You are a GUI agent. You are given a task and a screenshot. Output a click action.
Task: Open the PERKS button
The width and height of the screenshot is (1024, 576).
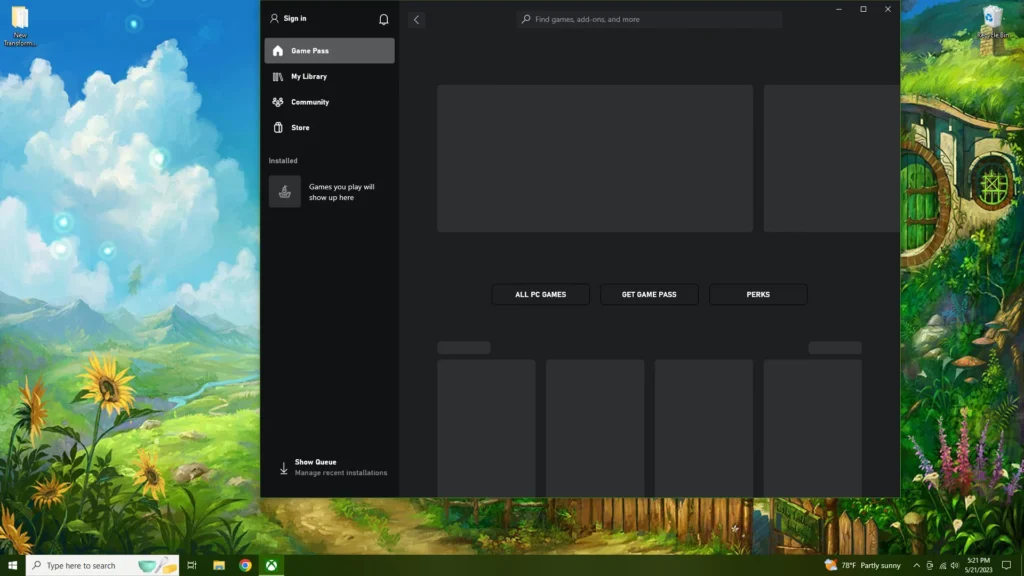point(758,295)
